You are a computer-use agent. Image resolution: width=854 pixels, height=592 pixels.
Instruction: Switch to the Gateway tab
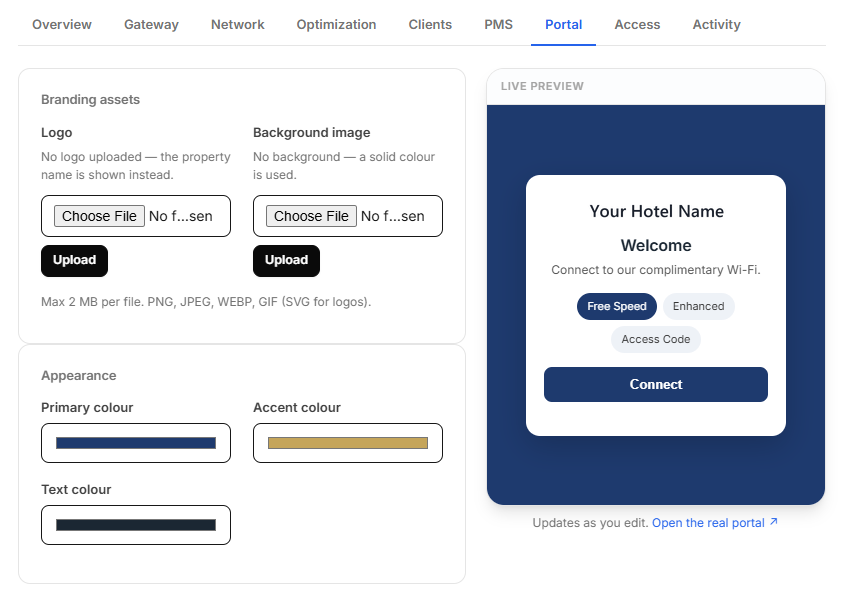pos(151,25)
